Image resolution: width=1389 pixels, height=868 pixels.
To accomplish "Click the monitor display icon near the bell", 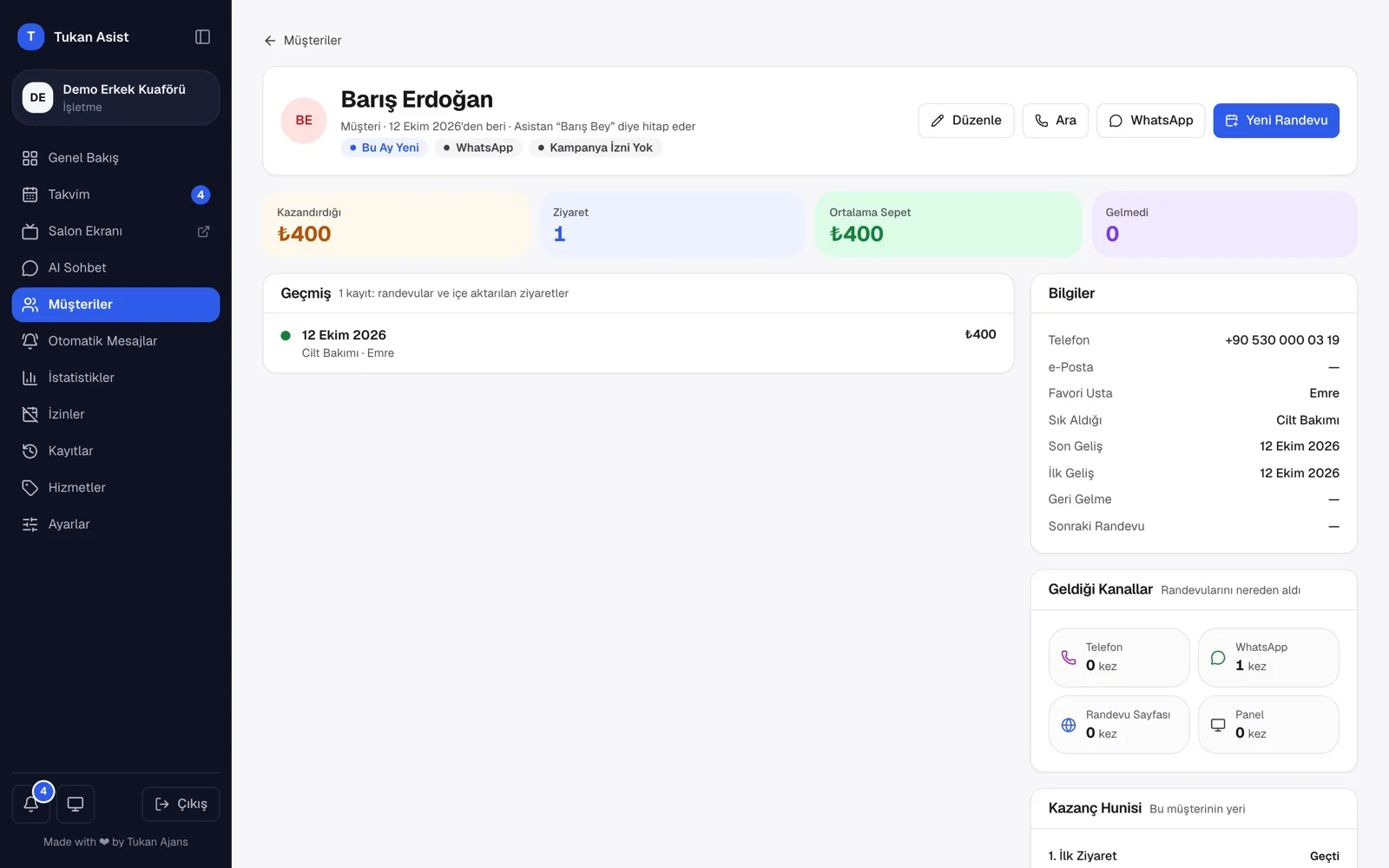I will click(x=76, y=804).
